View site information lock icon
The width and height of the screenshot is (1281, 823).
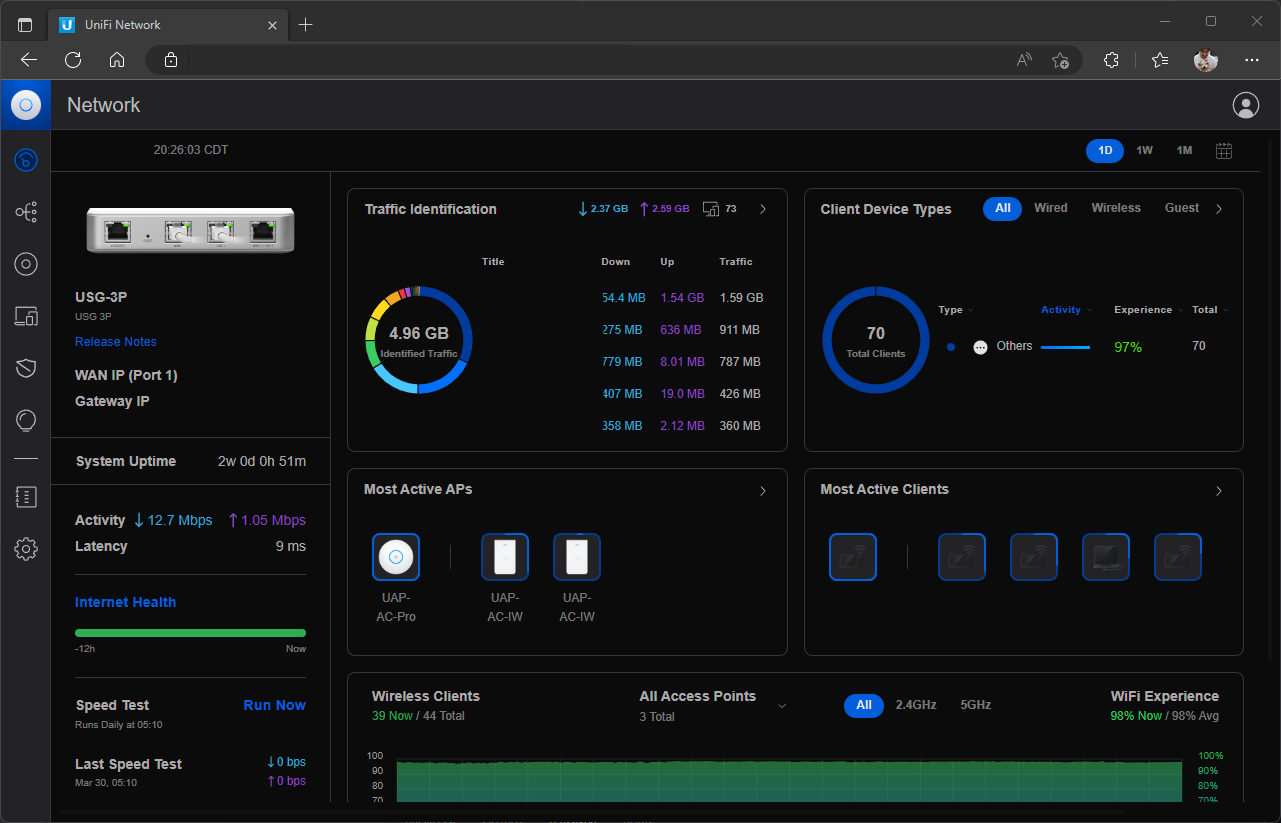tap(171, 60)
